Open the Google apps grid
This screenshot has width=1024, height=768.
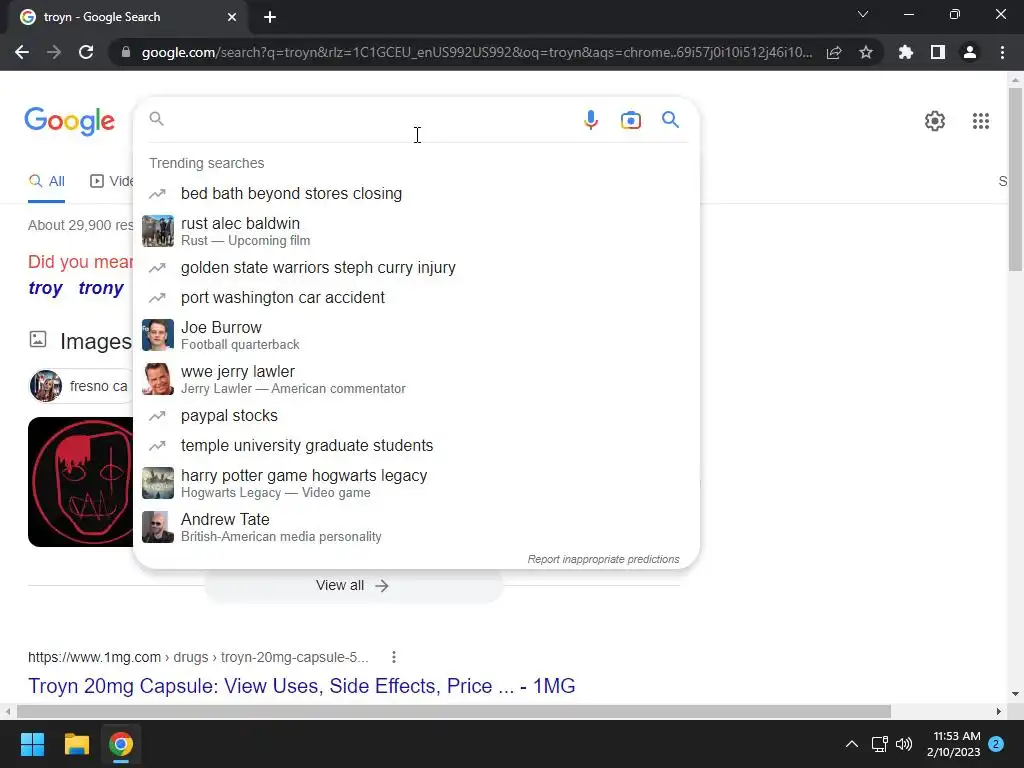pyautogui.click(x=980, y=121)
